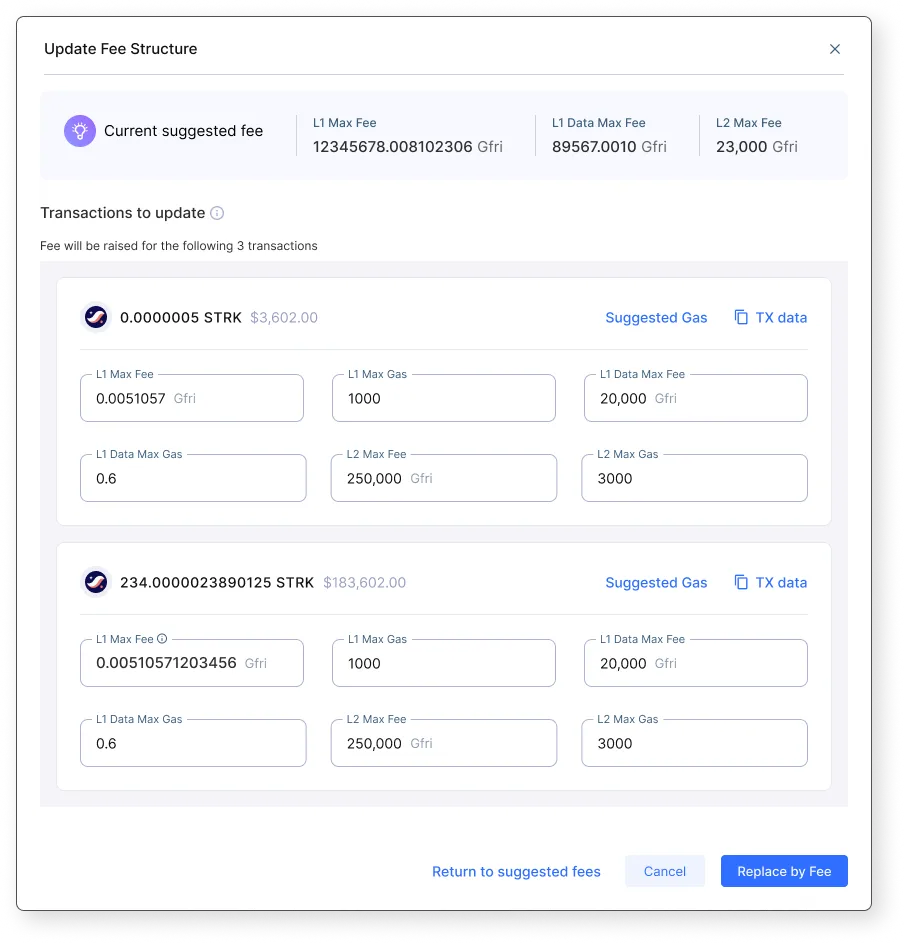The image size is (904, 943).
Task: Close the Update Fee Structure dialog
Action: [x=834, y=49]
